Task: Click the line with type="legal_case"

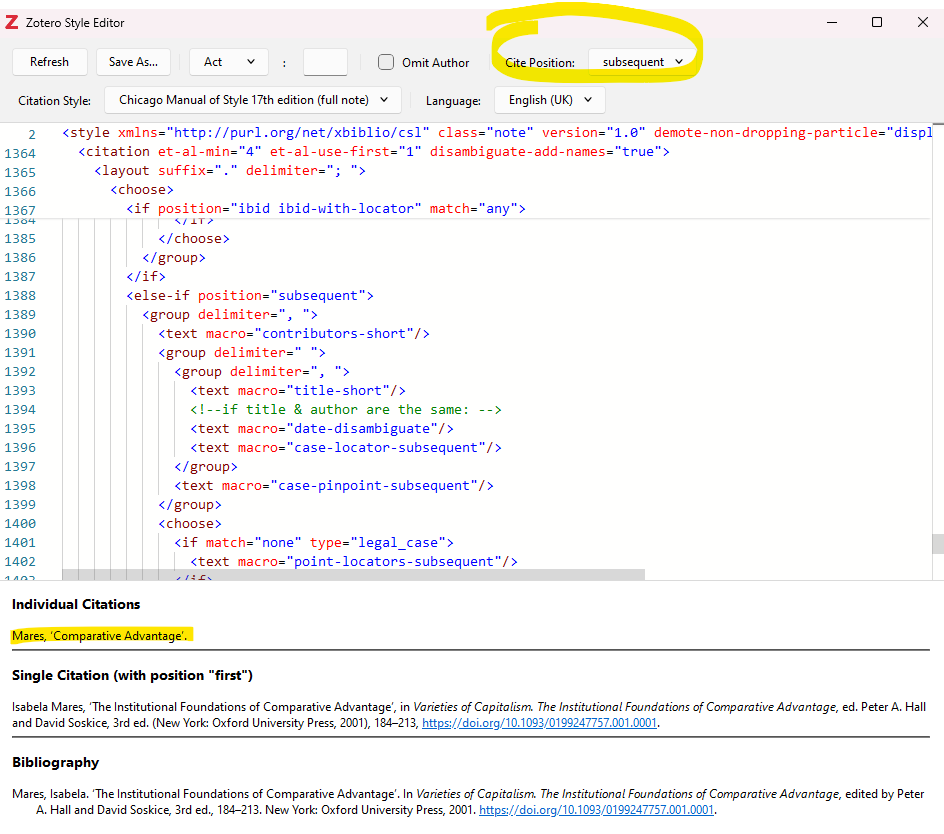Action: [x=314, y=543]
